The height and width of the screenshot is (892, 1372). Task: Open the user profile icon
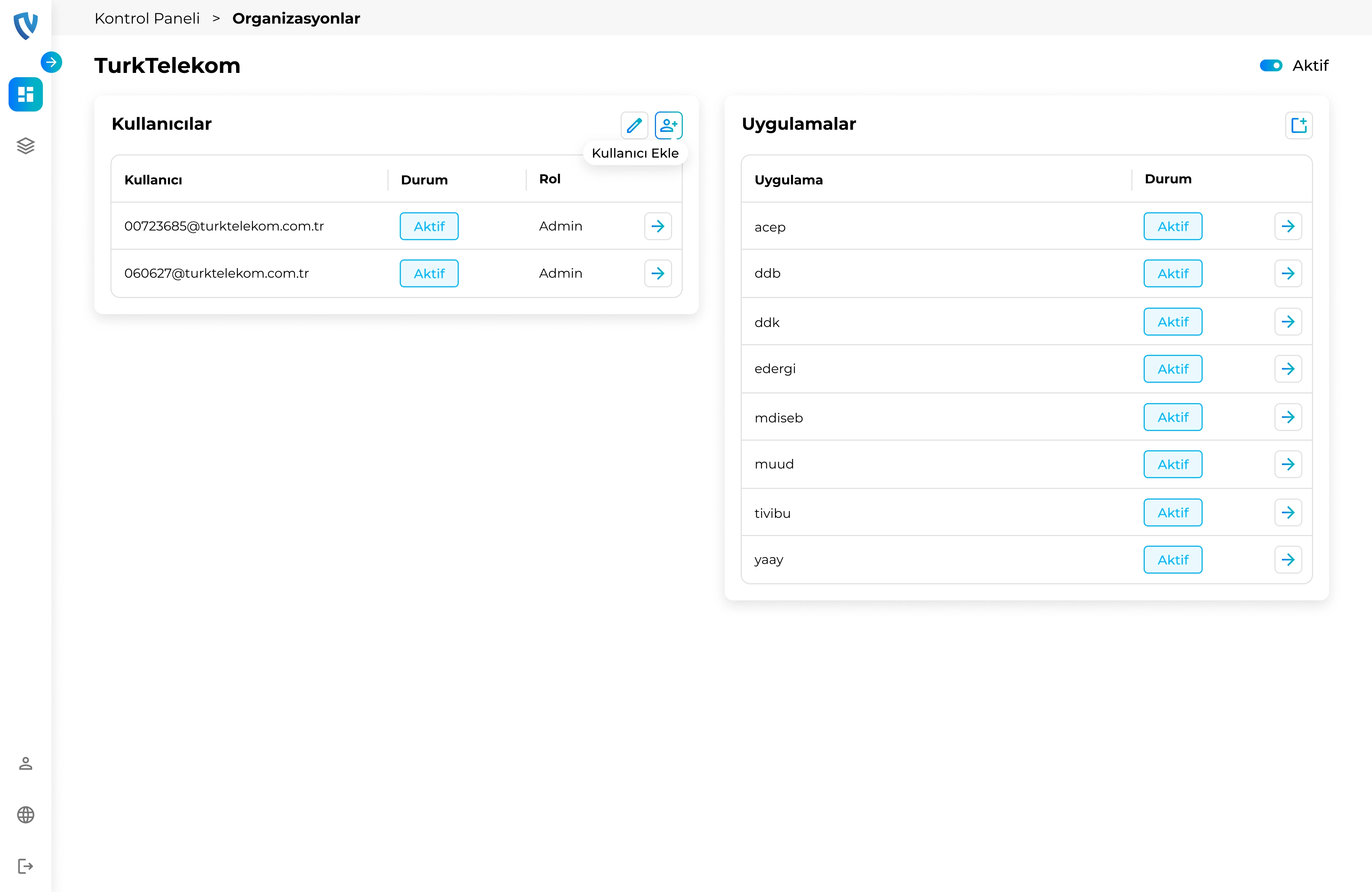(25, 763)
